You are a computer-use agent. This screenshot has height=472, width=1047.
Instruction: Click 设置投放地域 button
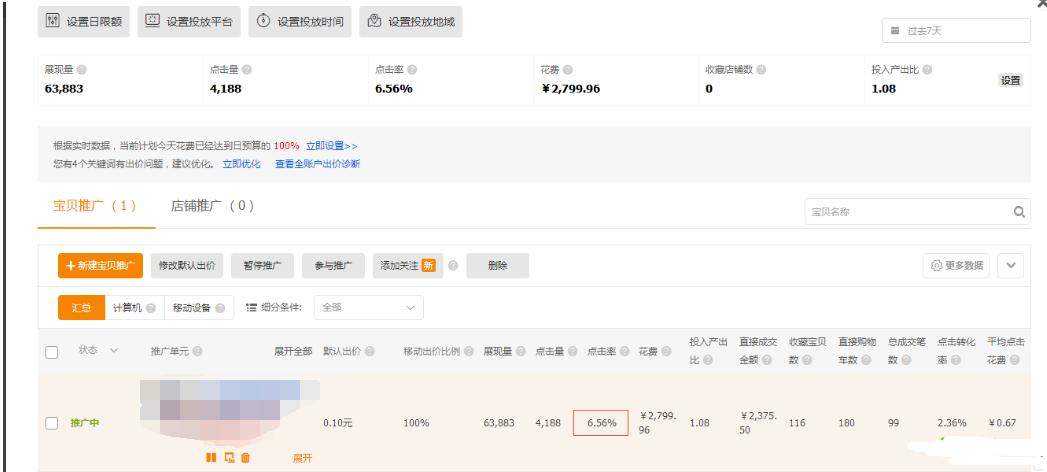pos(411,21)
